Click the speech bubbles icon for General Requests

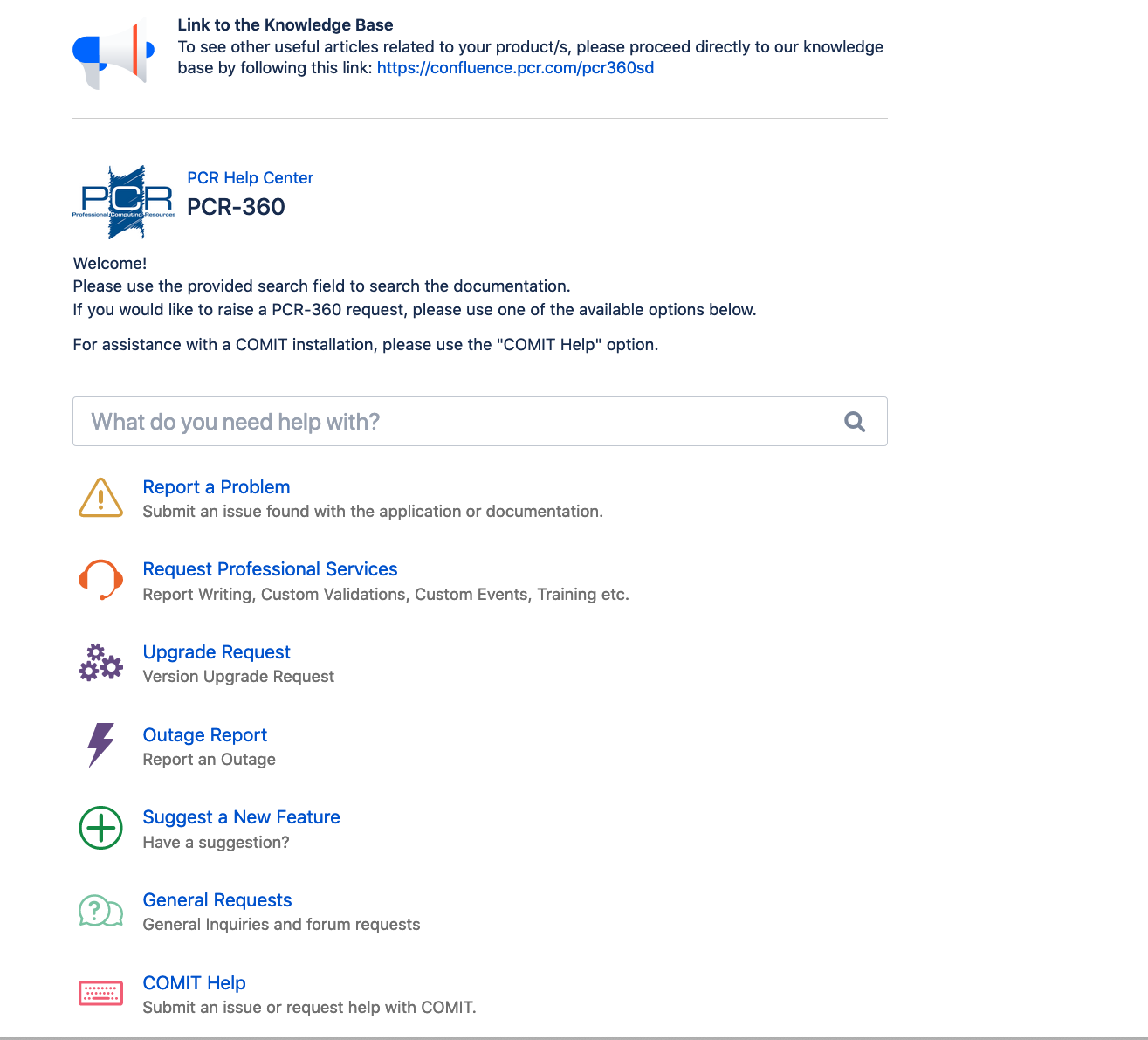(x=100, y=911)
